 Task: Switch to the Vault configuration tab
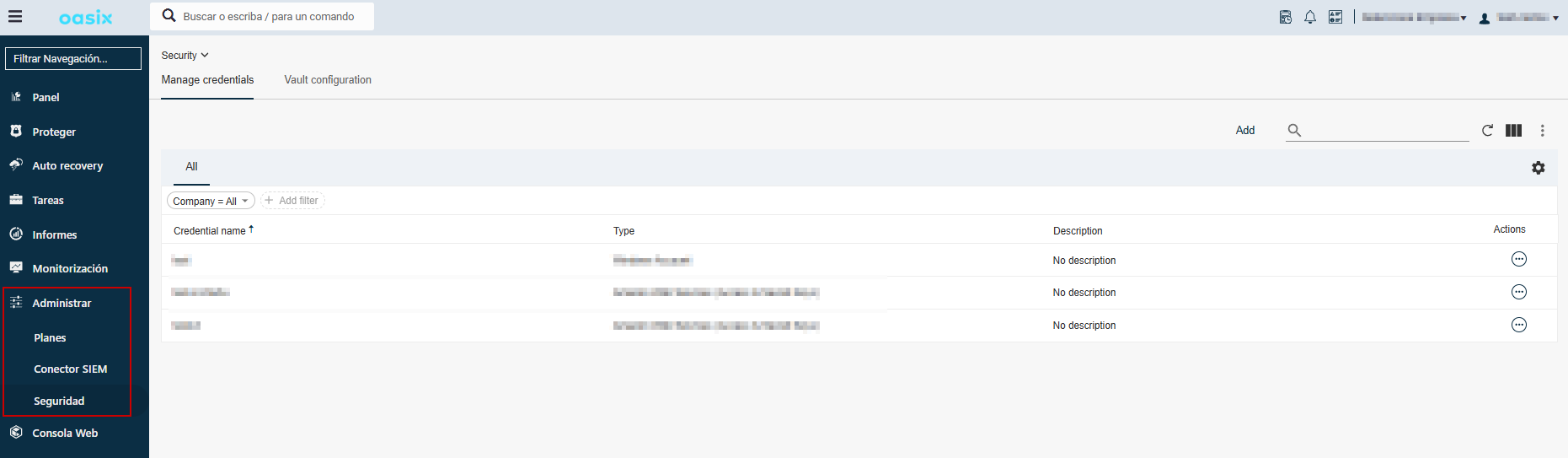pos(327,80)
